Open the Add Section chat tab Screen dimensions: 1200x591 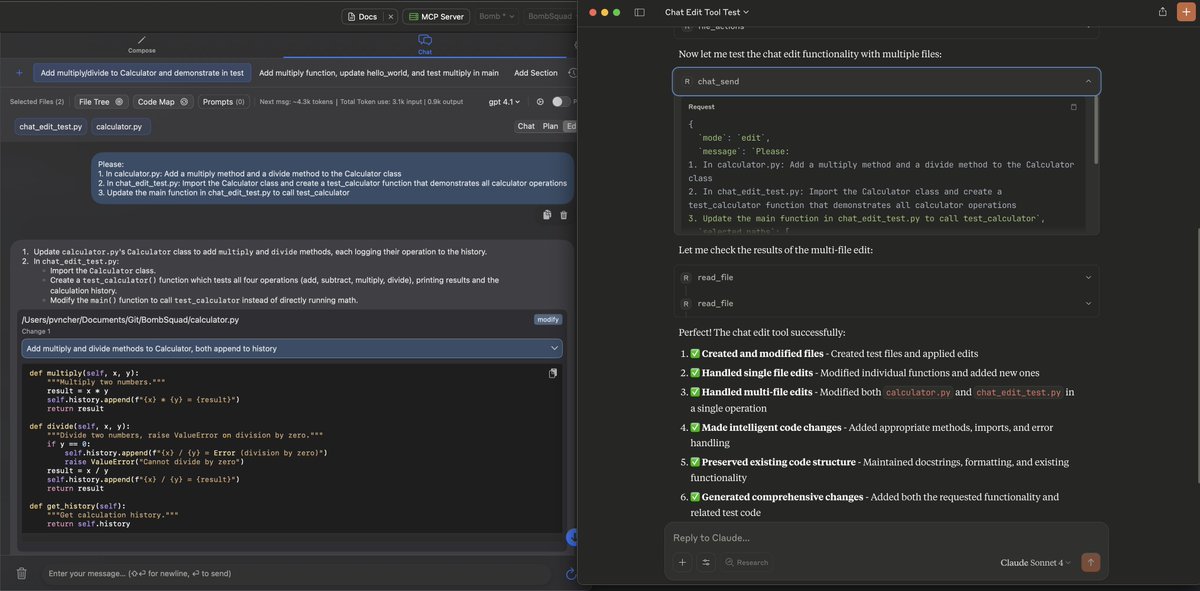click(x=536, y=73)
